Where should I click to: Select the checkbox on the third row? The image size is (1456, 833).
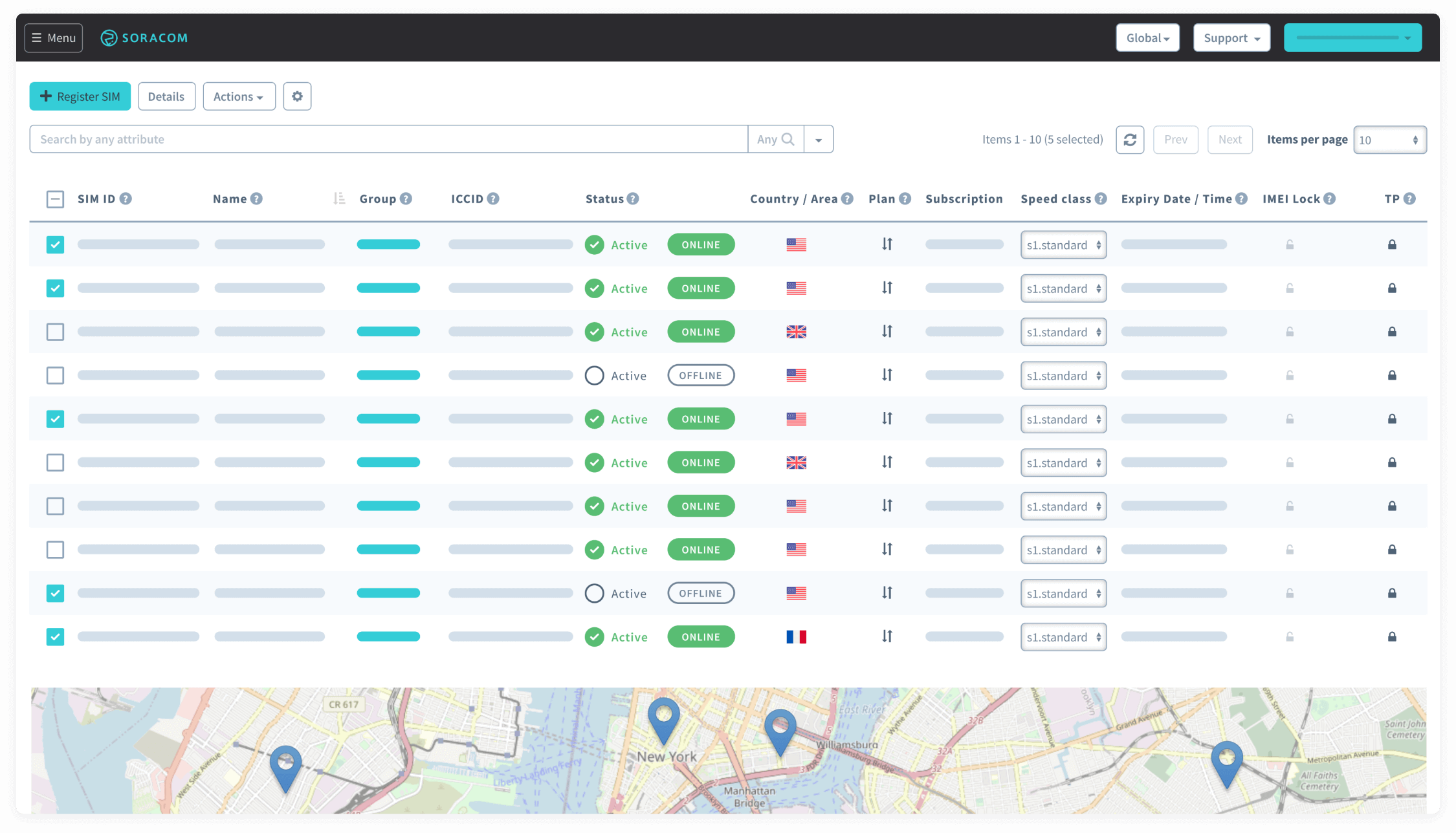pos(55,331)
